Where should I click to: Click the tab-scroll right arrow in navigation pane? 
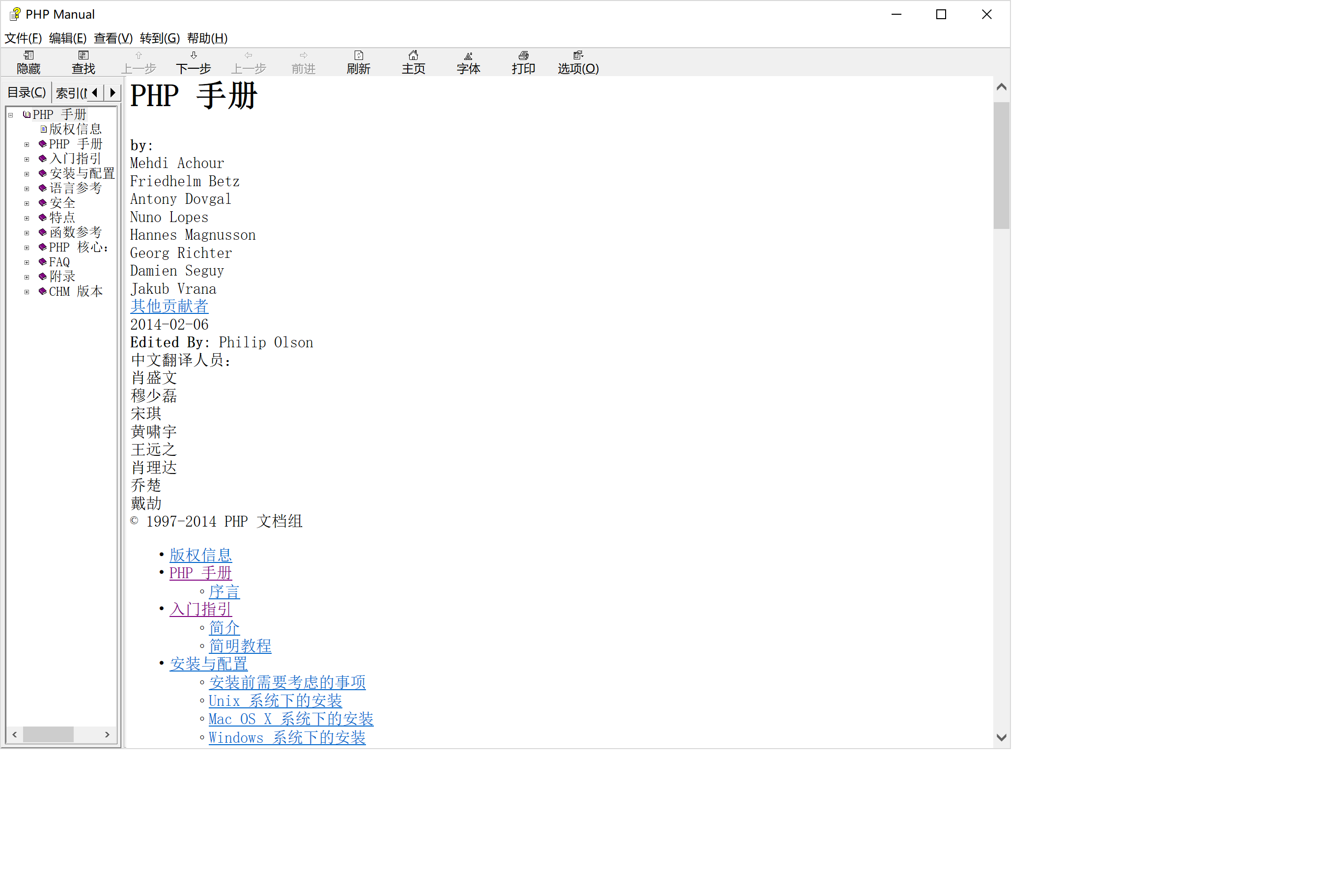(x=112, y=92)
